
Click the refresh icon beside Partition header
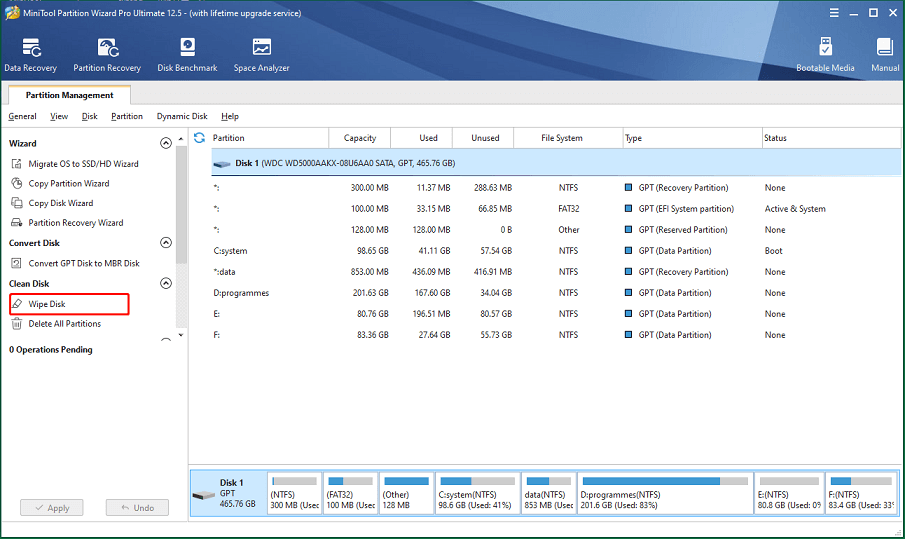199,138
